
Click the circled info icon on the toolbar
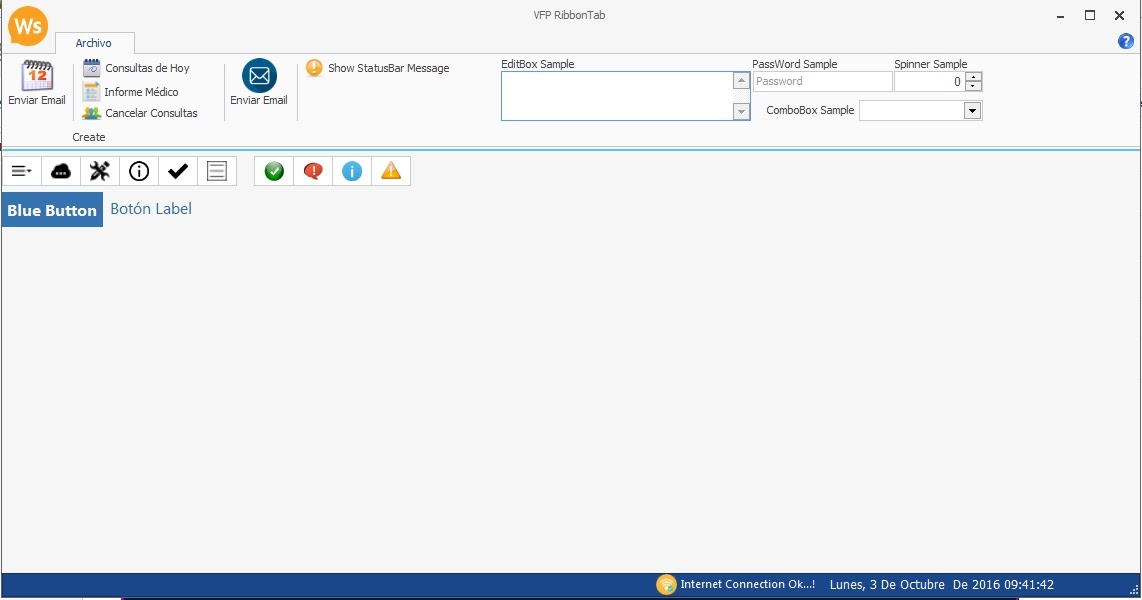click(138, 171)
